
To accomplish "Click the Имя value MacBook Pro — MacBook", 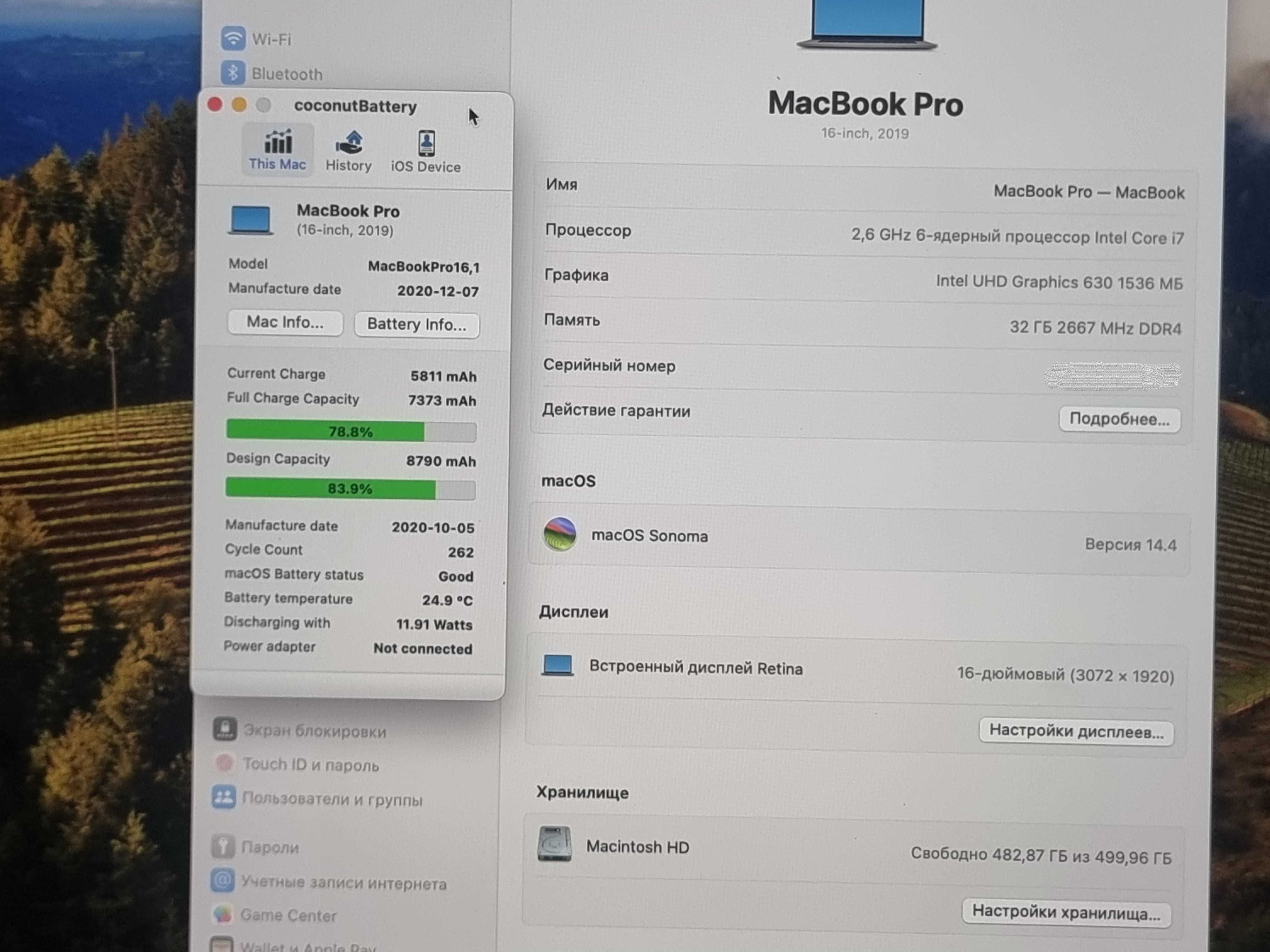I will click(1089, 192).
